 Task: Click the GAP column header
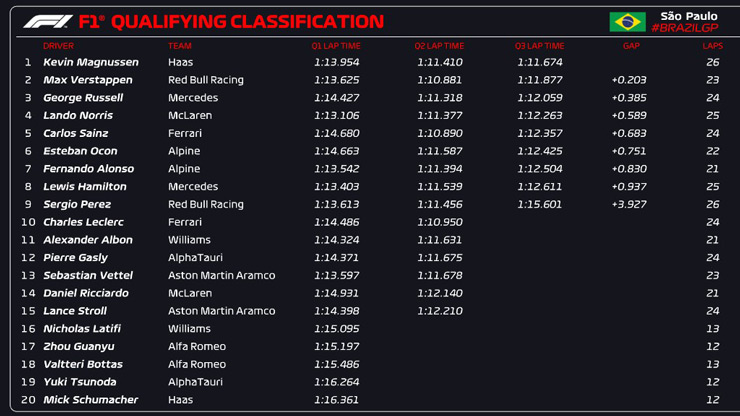(631, 46)
